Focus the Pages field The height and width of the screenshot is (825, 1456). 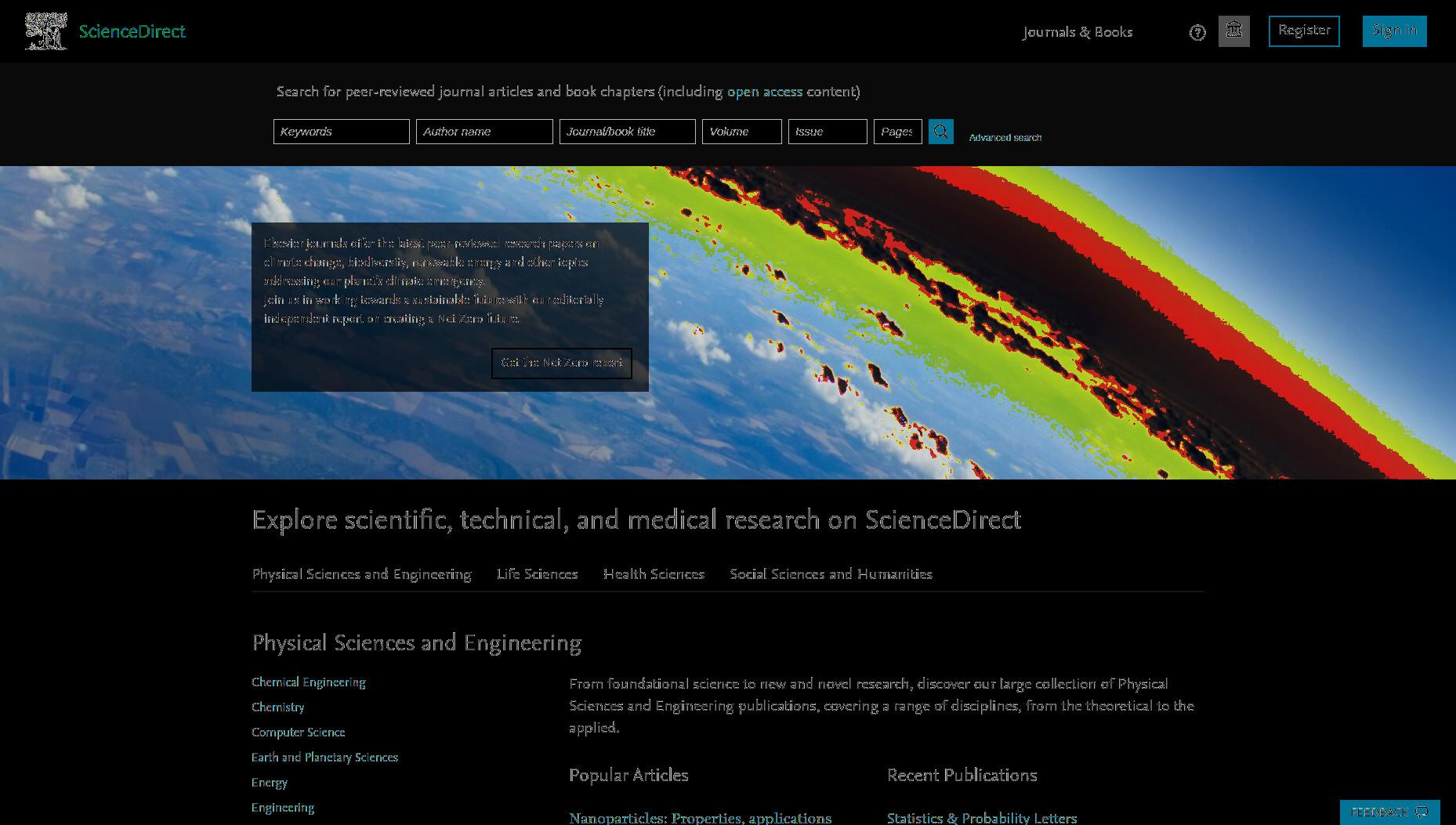tap(898, 132)
